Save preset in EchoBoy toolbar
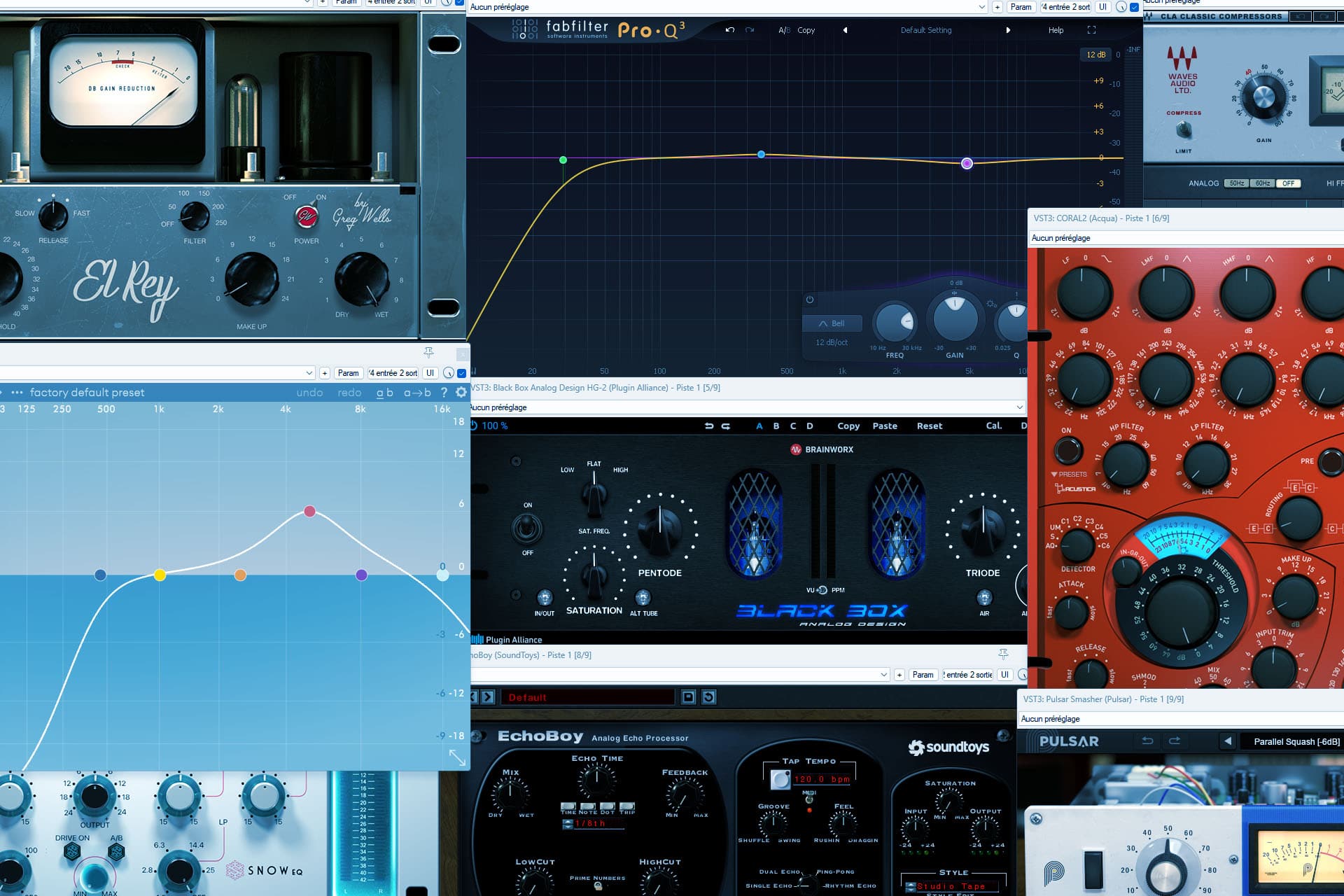Screen dimensions: 1344x896 [x=688, y=697]
